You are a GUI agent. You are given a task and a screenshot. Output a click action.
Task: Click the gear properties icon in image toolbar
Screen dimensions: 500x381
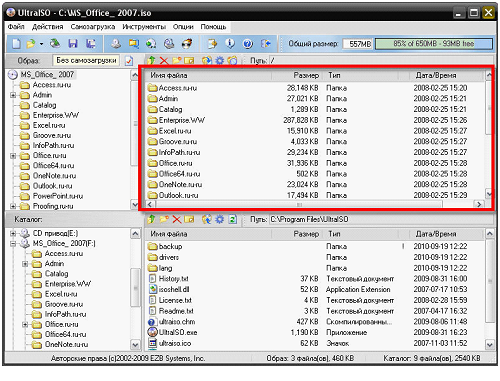(219, 60)
